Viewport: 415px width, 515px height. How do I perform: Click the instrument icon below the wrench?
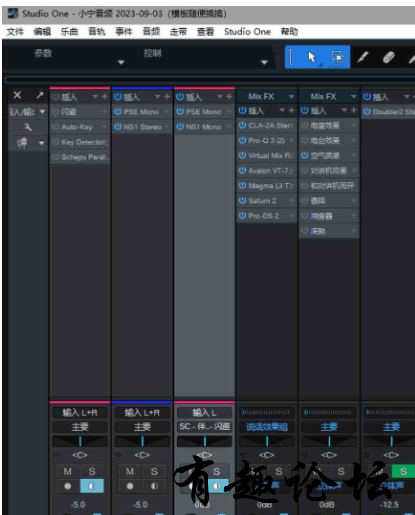23,143
